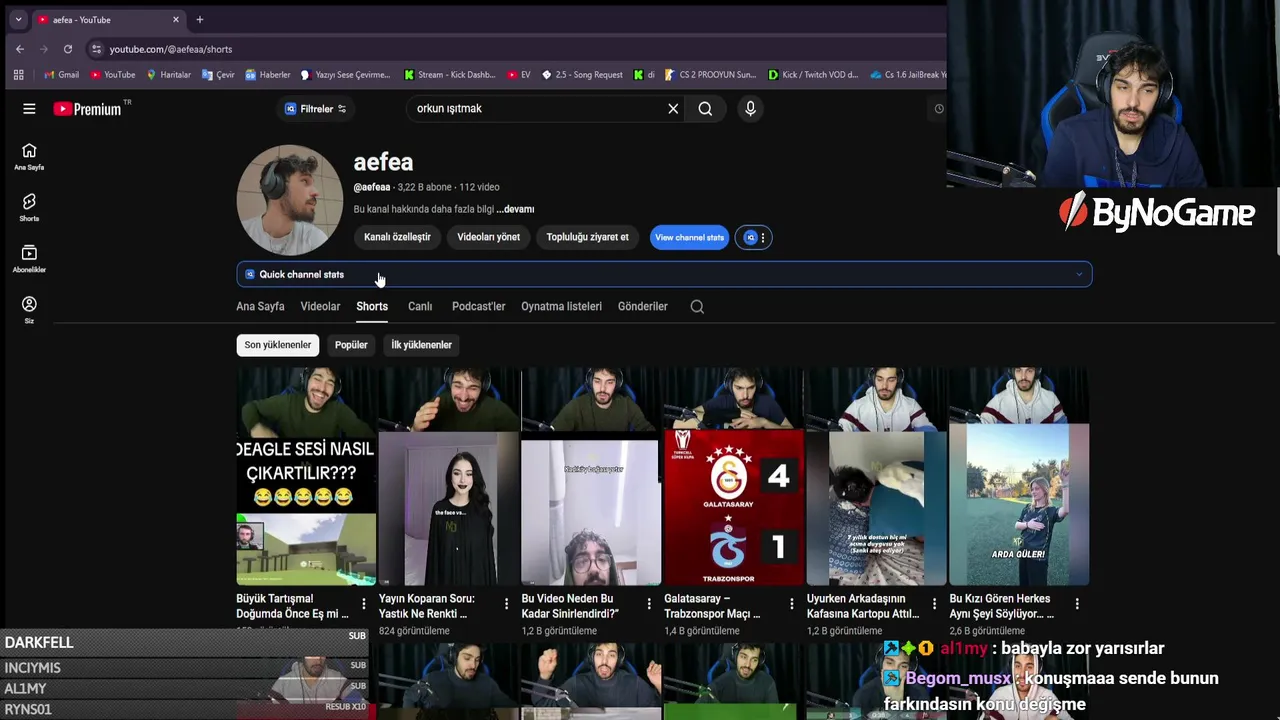Viewport: 1280px width, 720px height.
Task: Open options menu for 'Yayın Koparan Soru' short
Action: (x=506, y=604)
